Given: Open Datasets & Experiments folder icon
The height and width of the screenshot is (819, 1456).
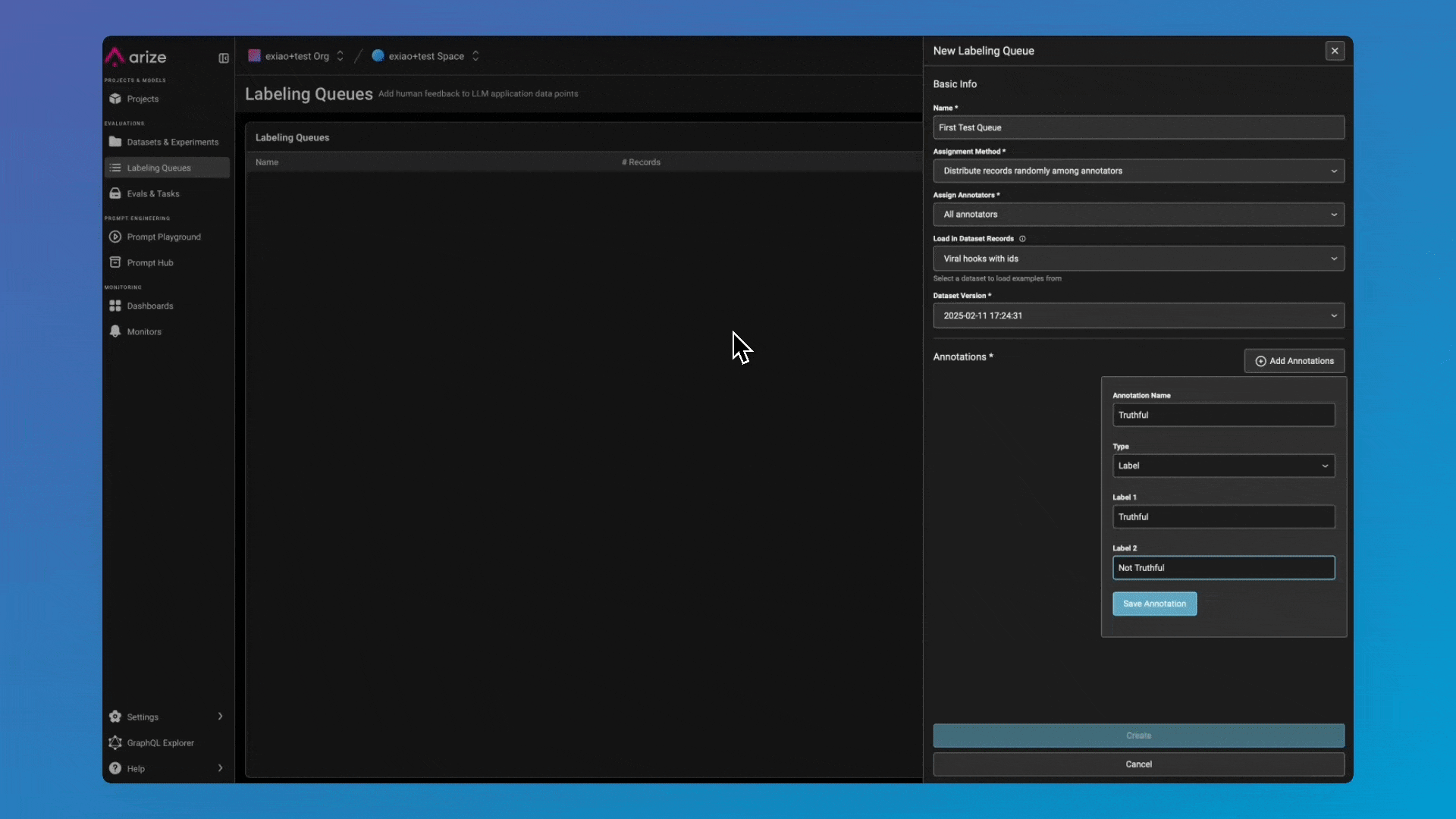Looking at the screenshot, I should click(x=115, y=142).
